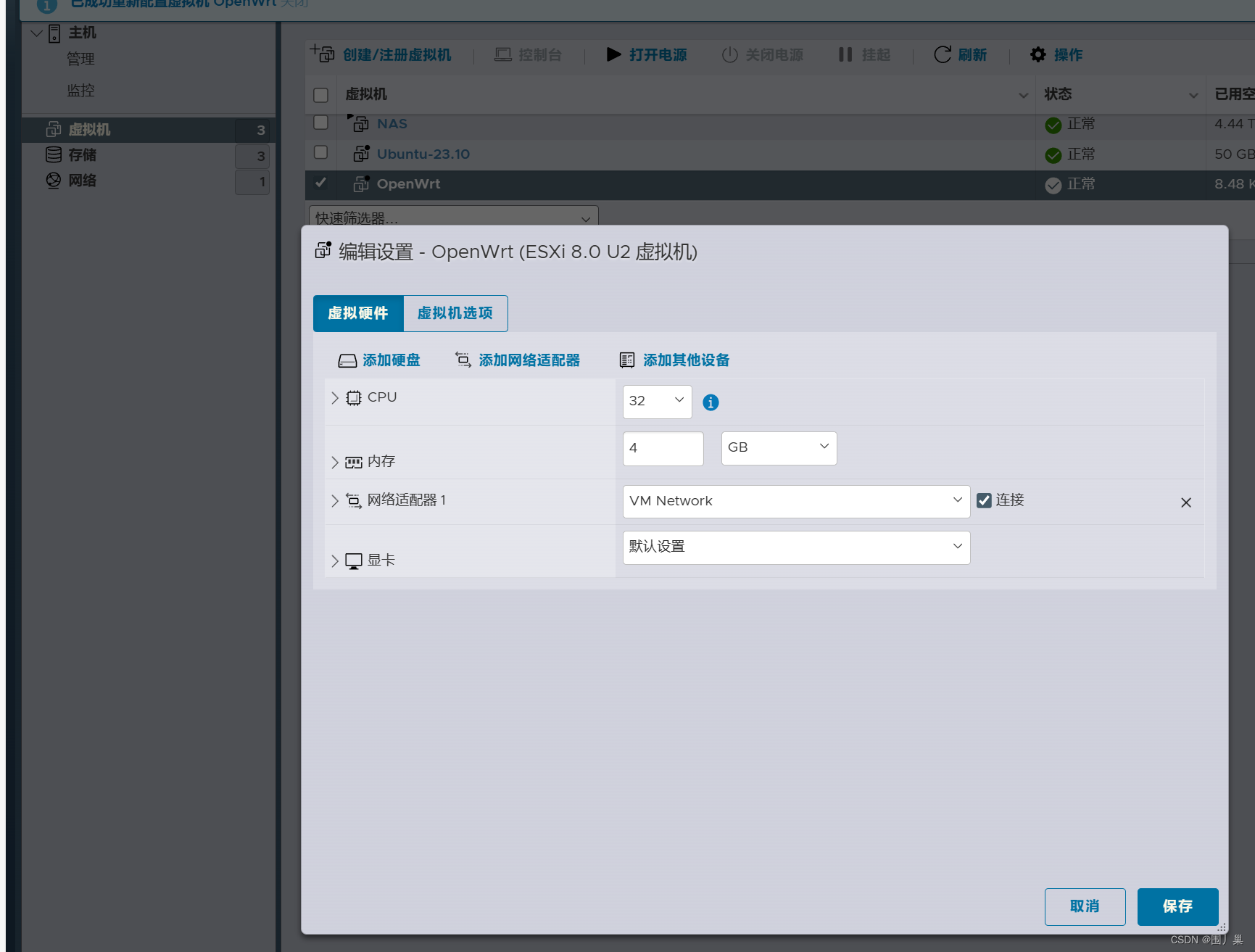Click the 打开电源 power-on icon
The height and width of the screenshot is (952, 1255).
pos(614,54)
